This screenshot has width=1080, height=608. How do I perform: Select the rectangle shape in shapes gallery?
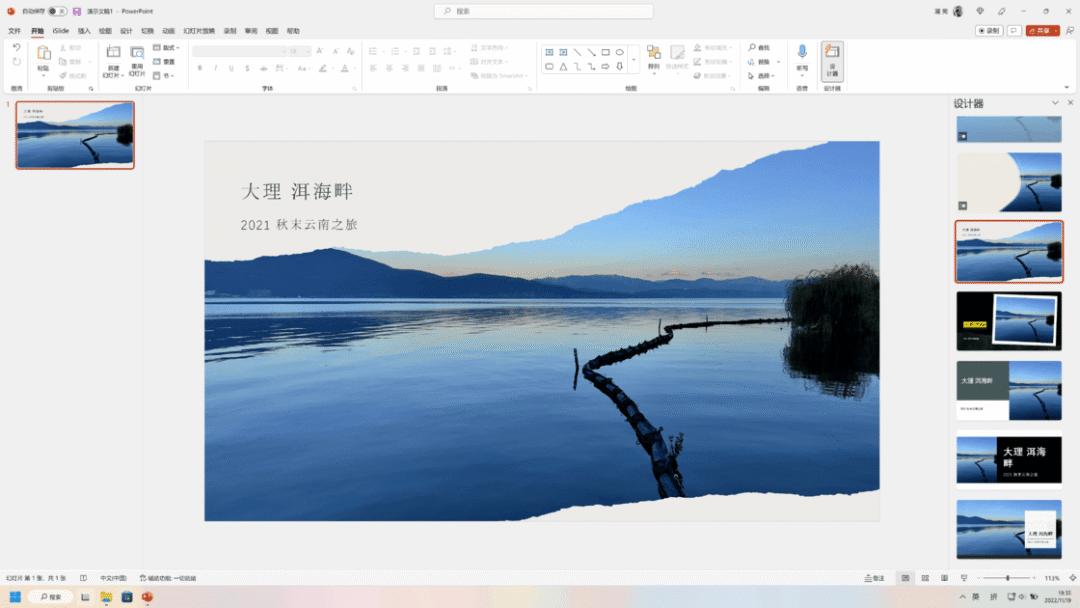[x=606, y=52]
